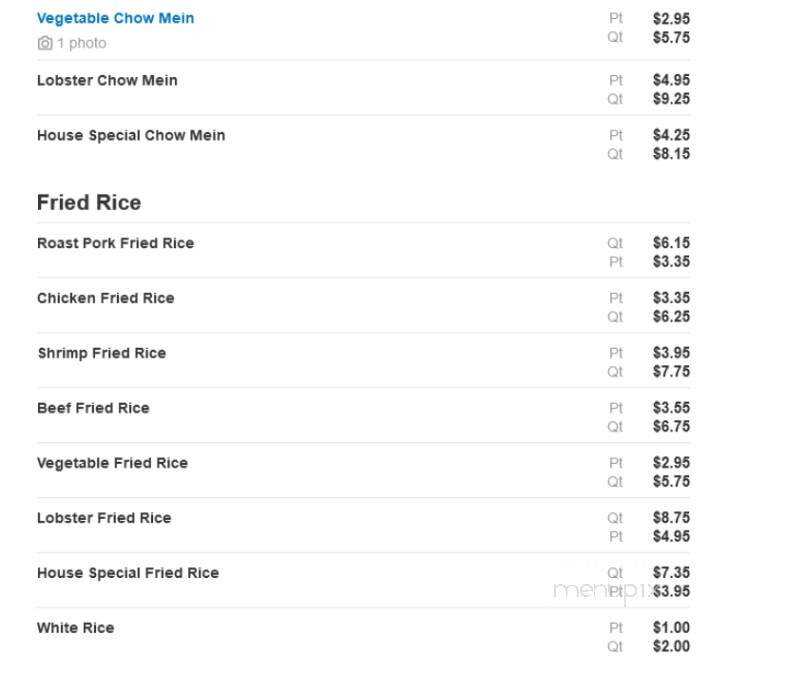
Task: Choose the Beef Fried Rice entry
Action: pyautogui.click(x=93, y=408)
